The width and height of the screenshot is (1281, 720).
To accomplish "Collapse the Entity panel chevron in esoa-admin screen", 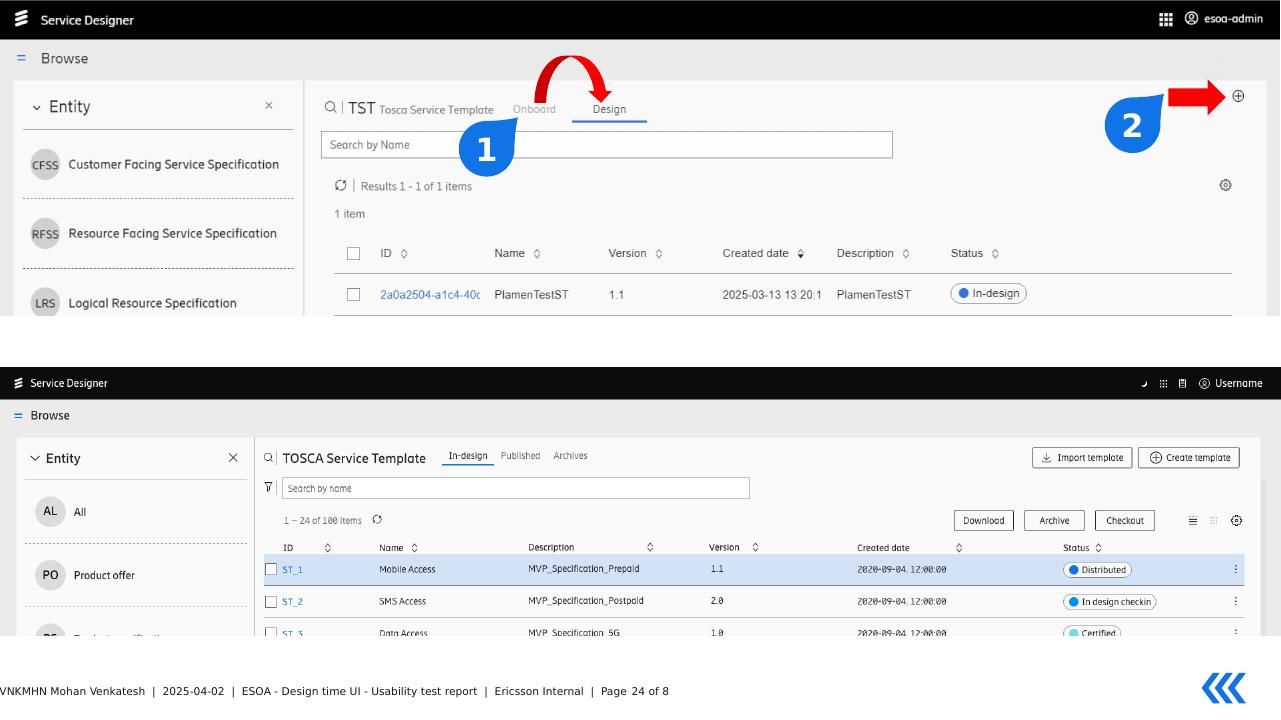I will (37, 107).
